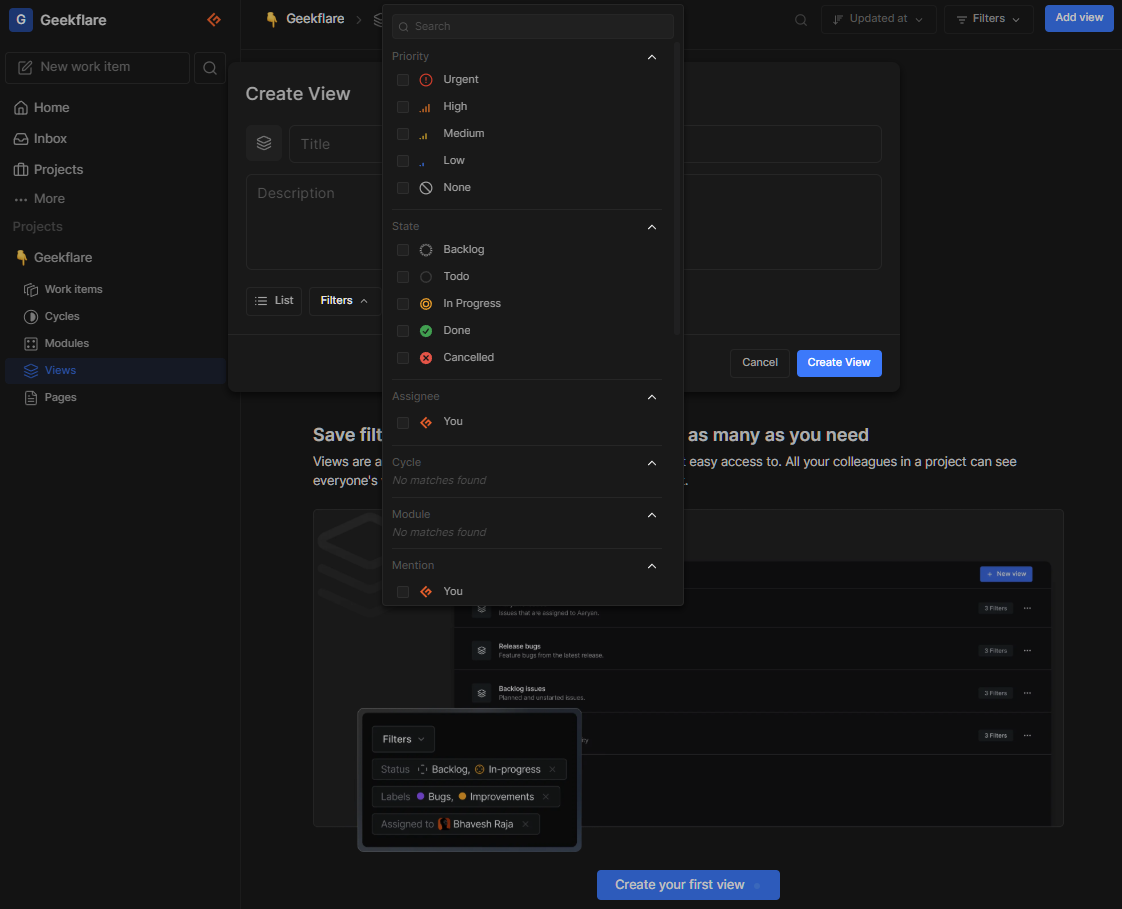1122x909 pixels.
Task: Click the Geekflare workspace avatar G
Action: 21,20
